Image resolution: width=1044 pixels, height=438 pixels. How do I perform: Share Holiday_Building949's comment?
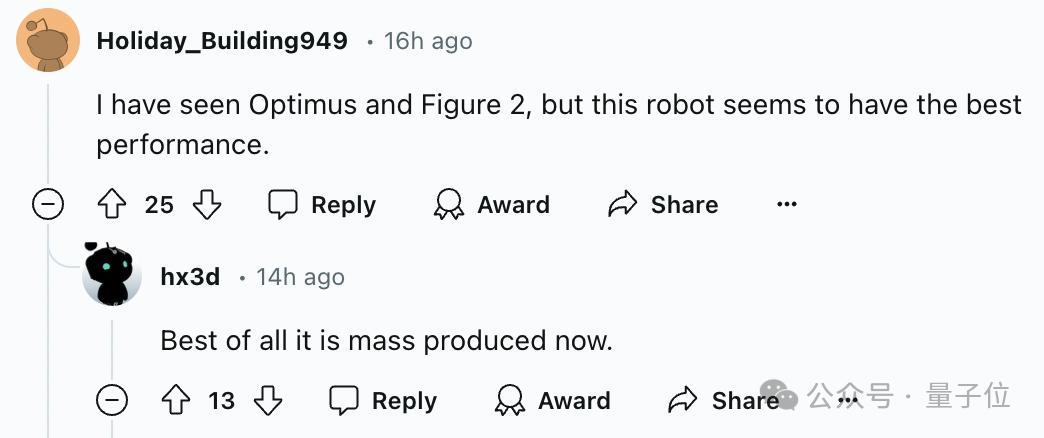coord(663,205)
